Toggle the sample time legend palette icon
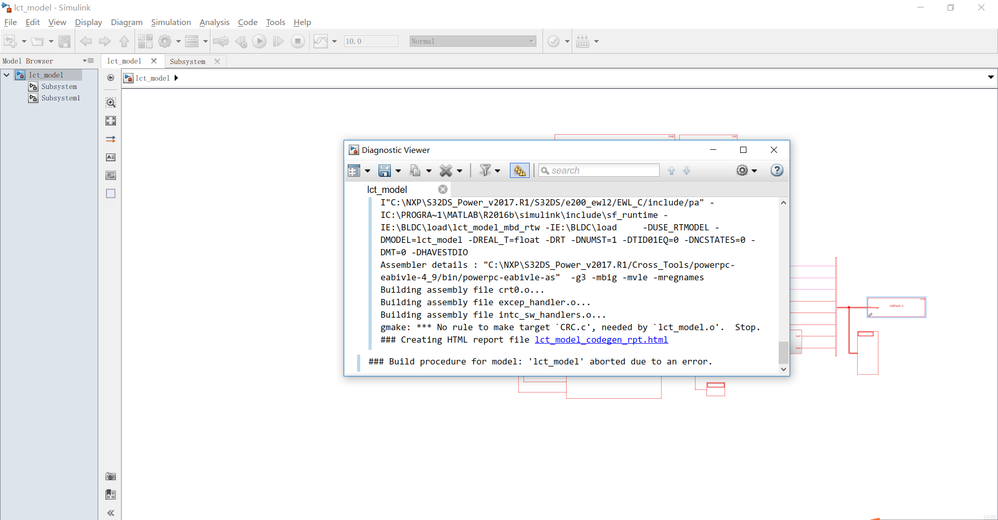Image resolution: width=998 pixels, height=520 pixels. click(x=111, y=139)
